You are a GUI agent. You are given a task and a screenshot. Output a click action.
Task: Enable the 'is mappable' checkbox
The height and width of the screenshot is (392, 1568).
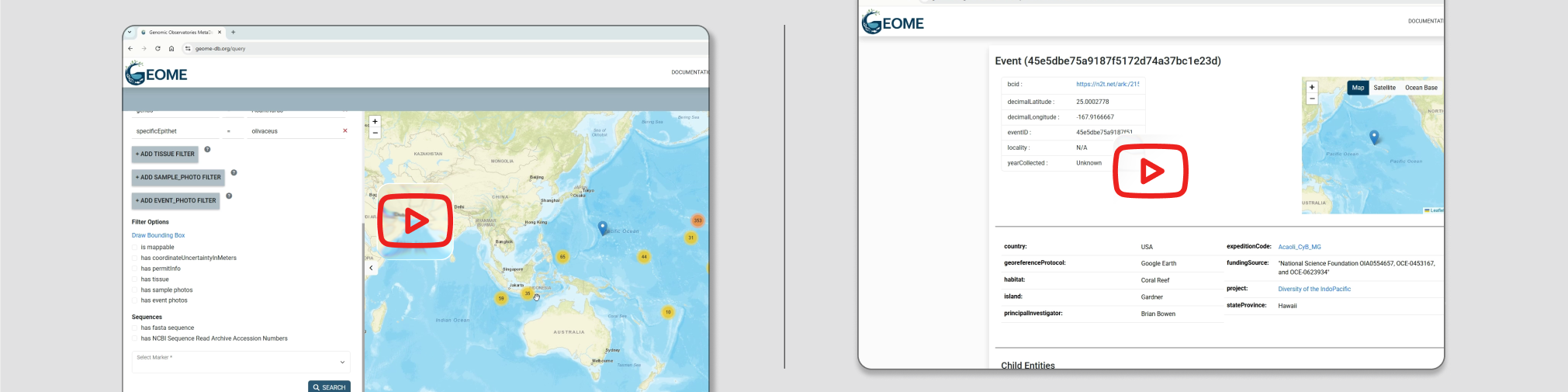(135, 248)
